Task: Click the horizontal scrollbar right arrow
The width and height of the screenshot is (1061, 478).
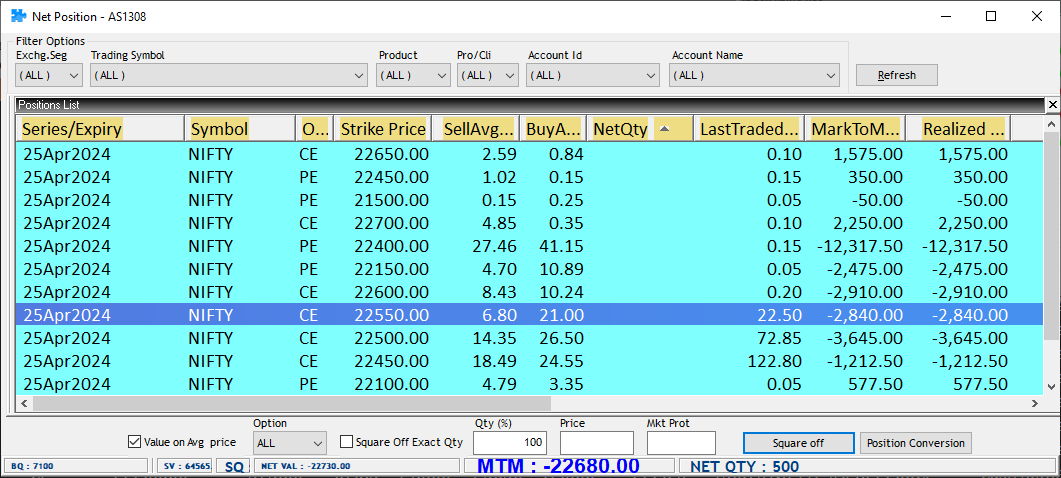Action: tap(1035, 403)
